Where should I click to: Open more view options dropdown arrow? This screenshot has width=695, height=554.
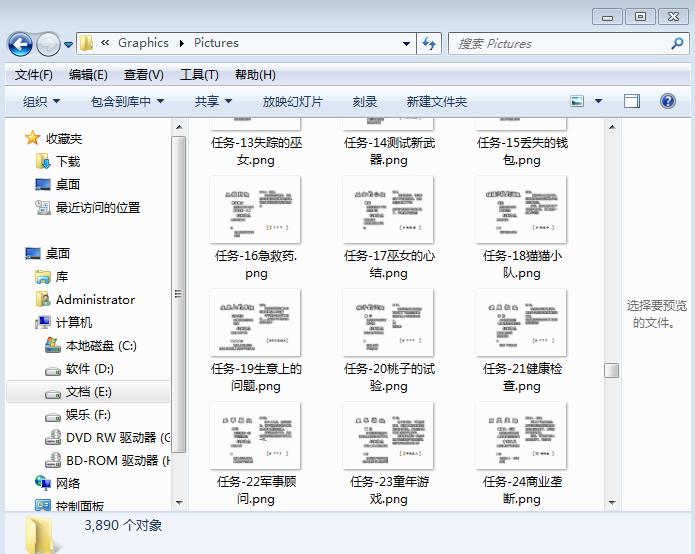click(x=598, y=101)
